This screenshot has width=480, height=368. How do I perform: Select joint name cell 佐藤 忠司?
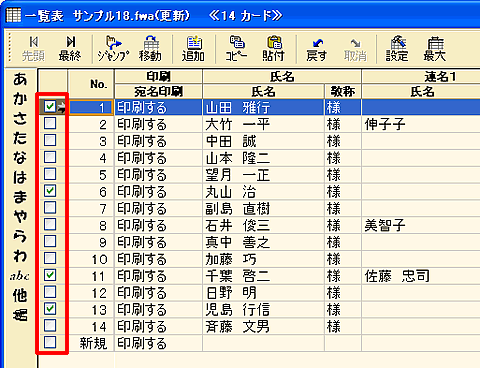point(421,276)
